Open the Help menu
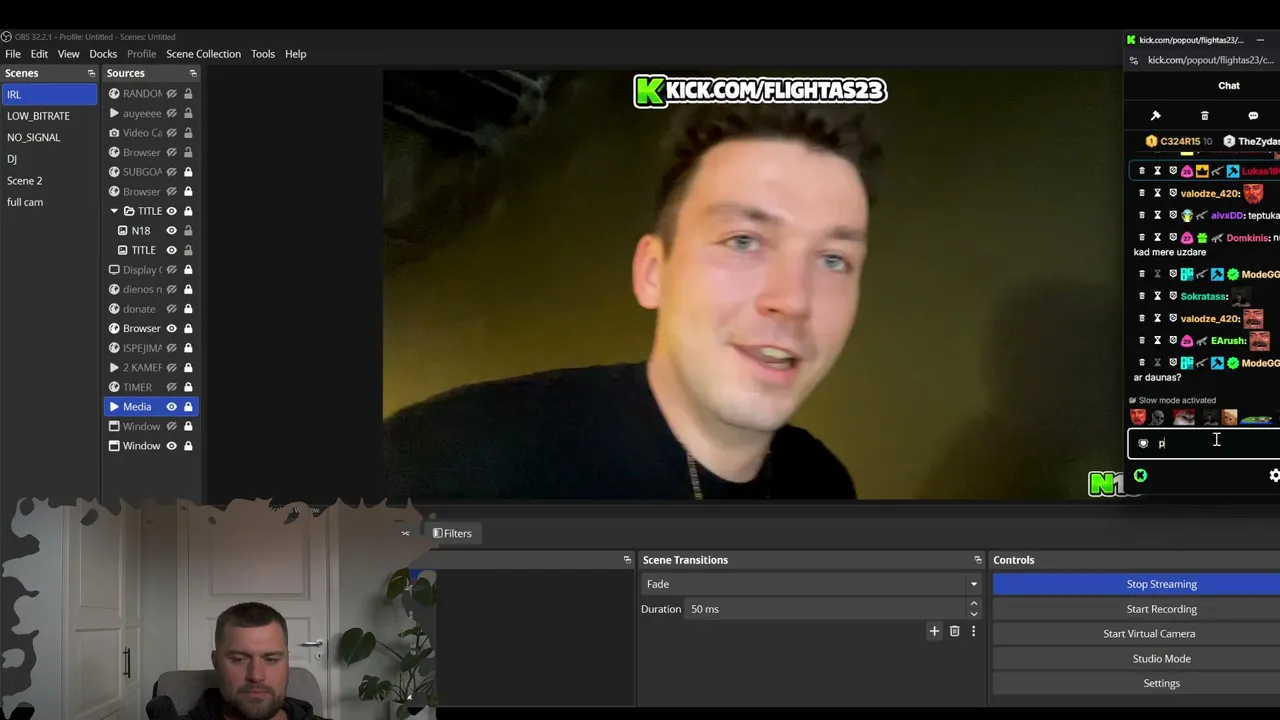 click(x=295, y=54)
